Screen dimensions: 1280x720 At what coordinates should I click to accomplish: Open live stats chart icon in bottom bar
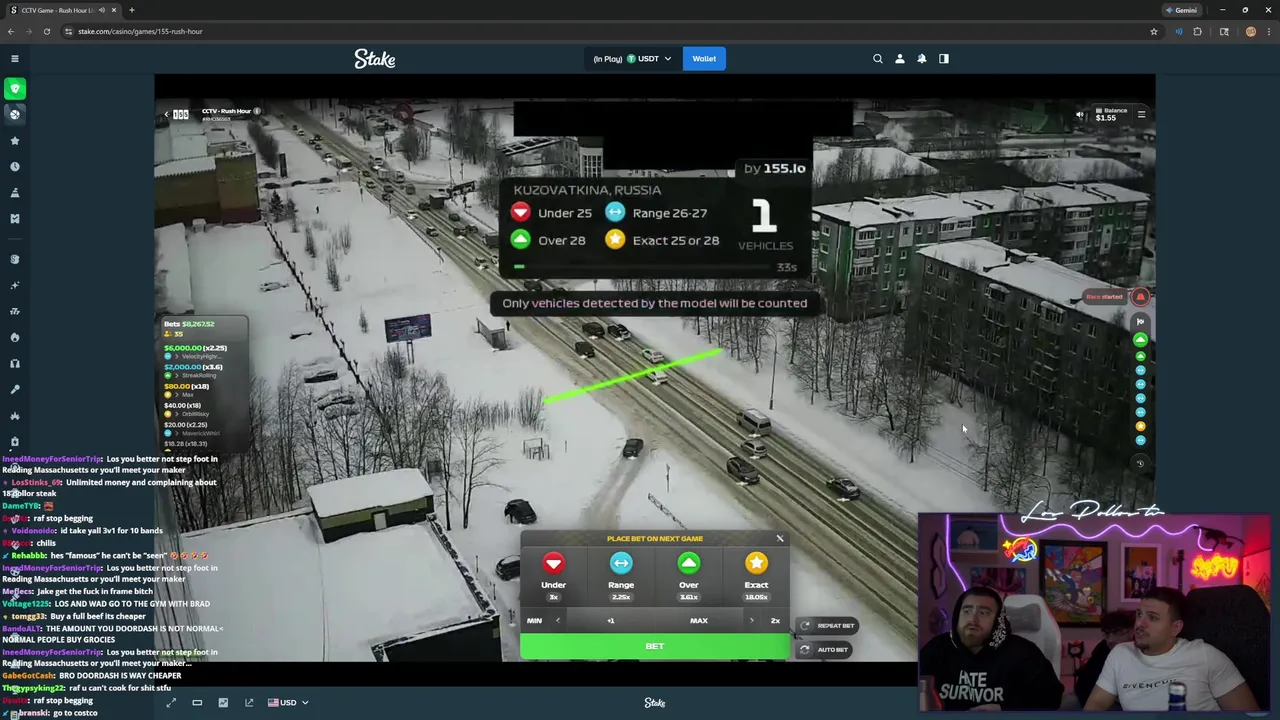[x=223, y=703]
